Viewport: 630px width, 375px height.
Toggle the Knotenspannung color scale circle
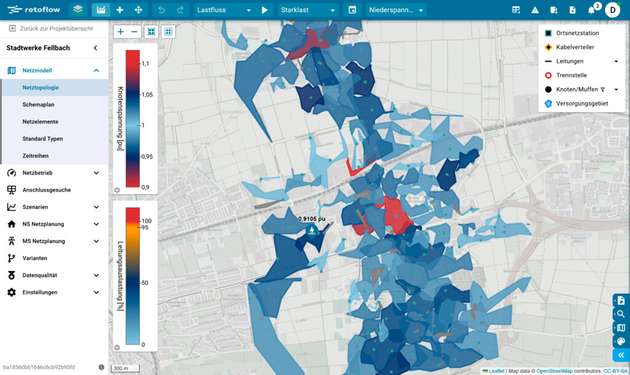click(117, 190)
